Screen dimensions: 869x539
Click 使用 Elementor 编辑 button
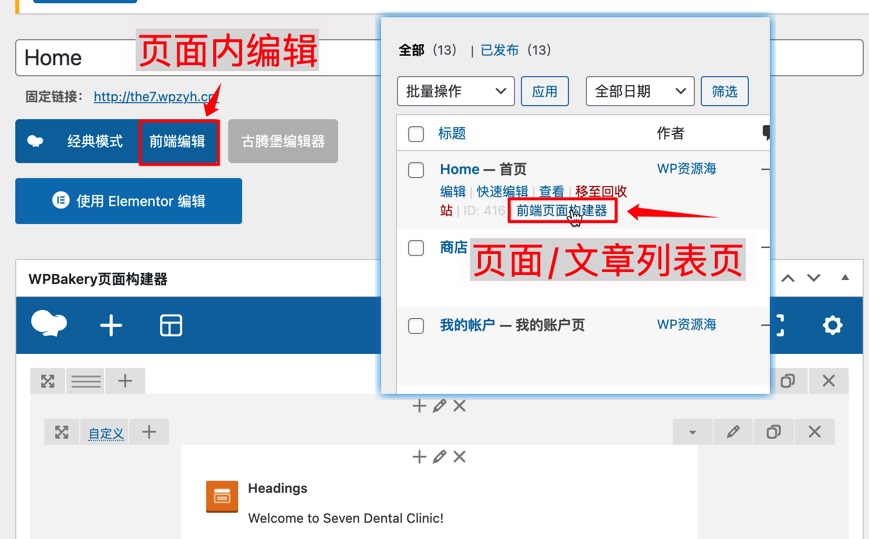click(129, 201)
